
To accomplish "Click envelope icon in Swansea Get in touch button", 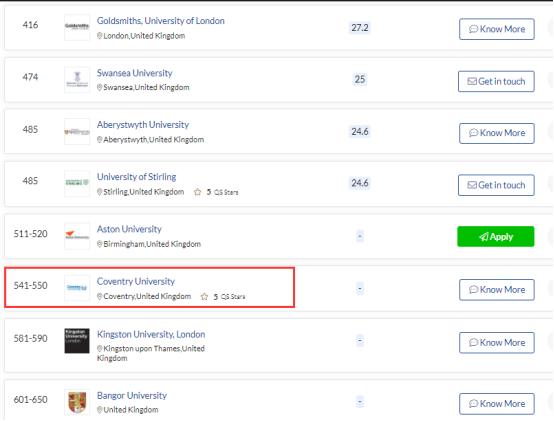I will [x=472, y=82].
